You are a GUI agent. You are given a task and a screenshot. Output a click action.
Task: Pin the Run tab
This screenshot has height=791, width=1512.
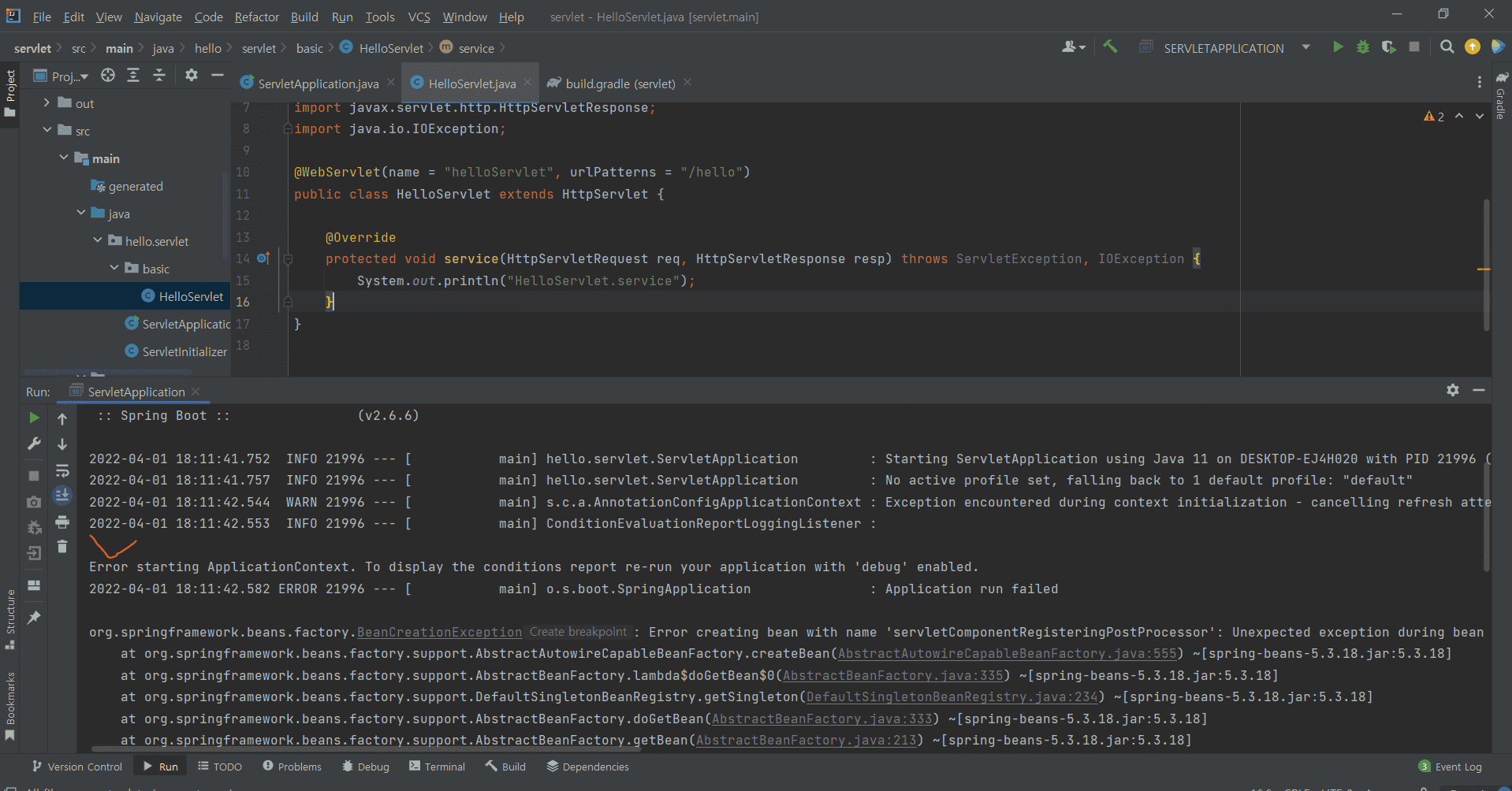[34, 618]
